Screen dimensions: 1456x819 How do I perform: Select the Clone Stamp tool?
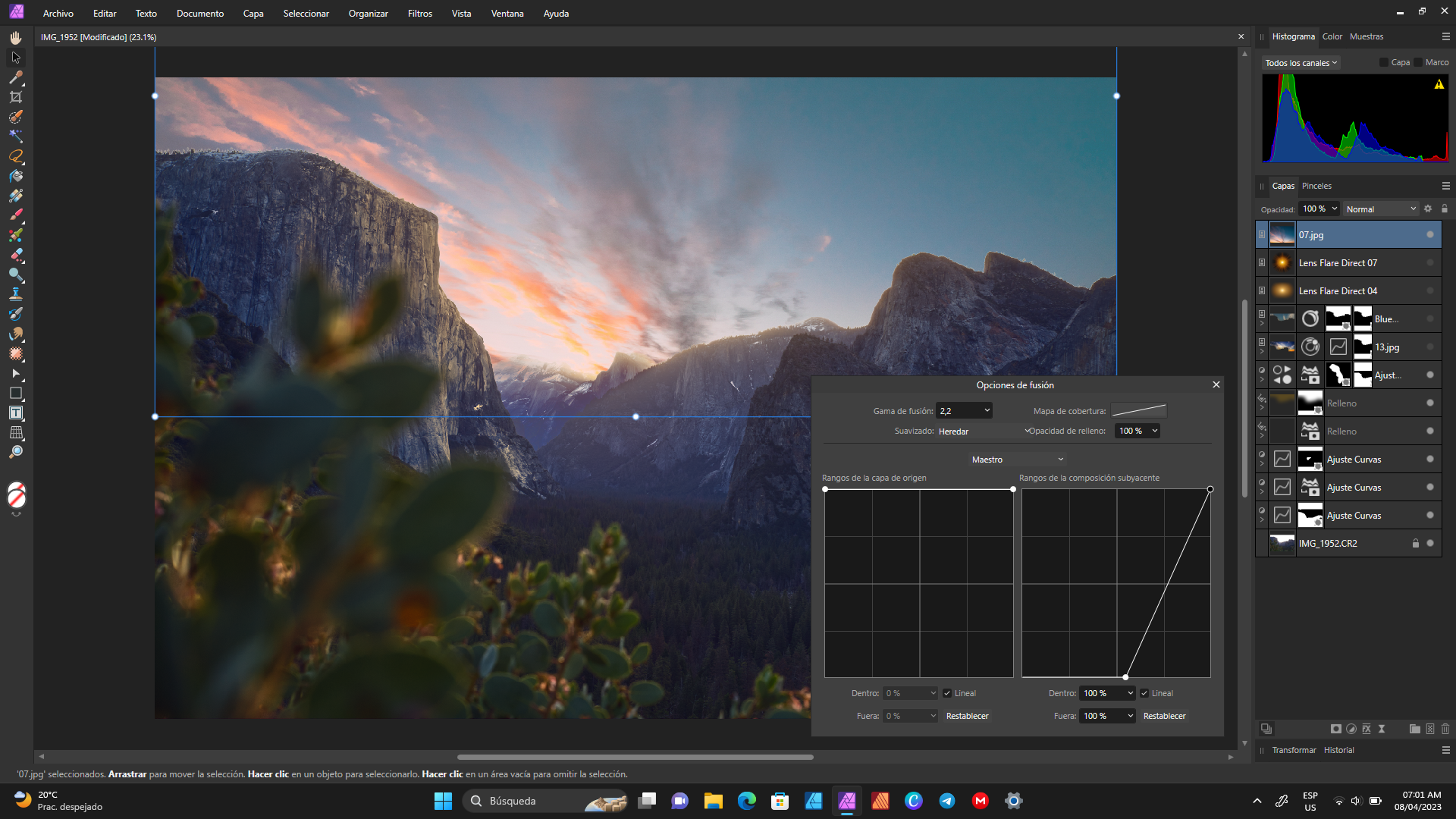tap(16, 294)
